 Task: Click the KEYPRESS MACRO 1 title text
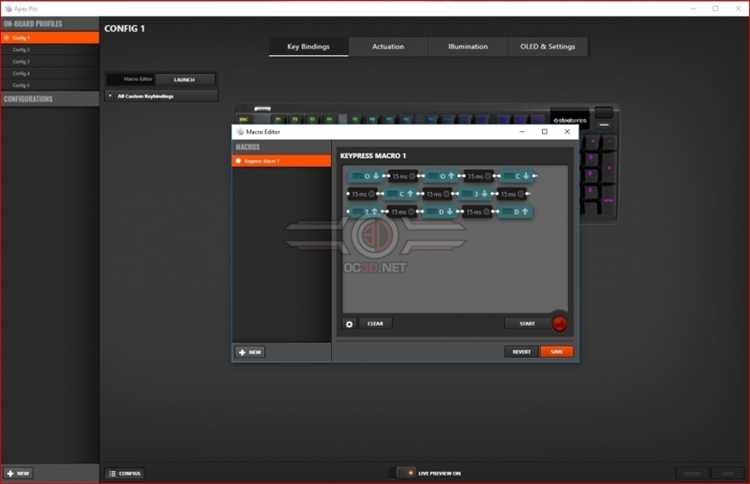[x=373, y=155]
